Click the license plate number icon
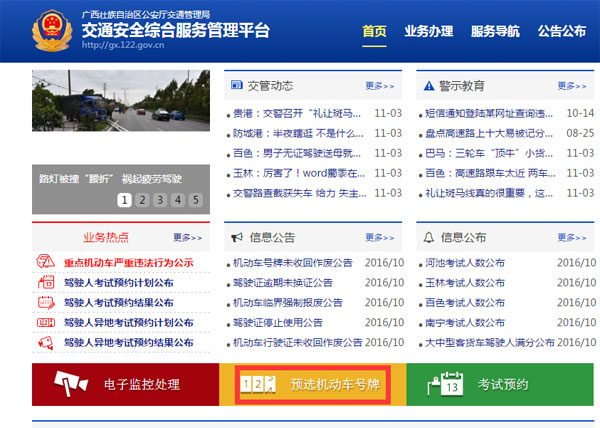600x428 pixels. (x=258, y=384)
